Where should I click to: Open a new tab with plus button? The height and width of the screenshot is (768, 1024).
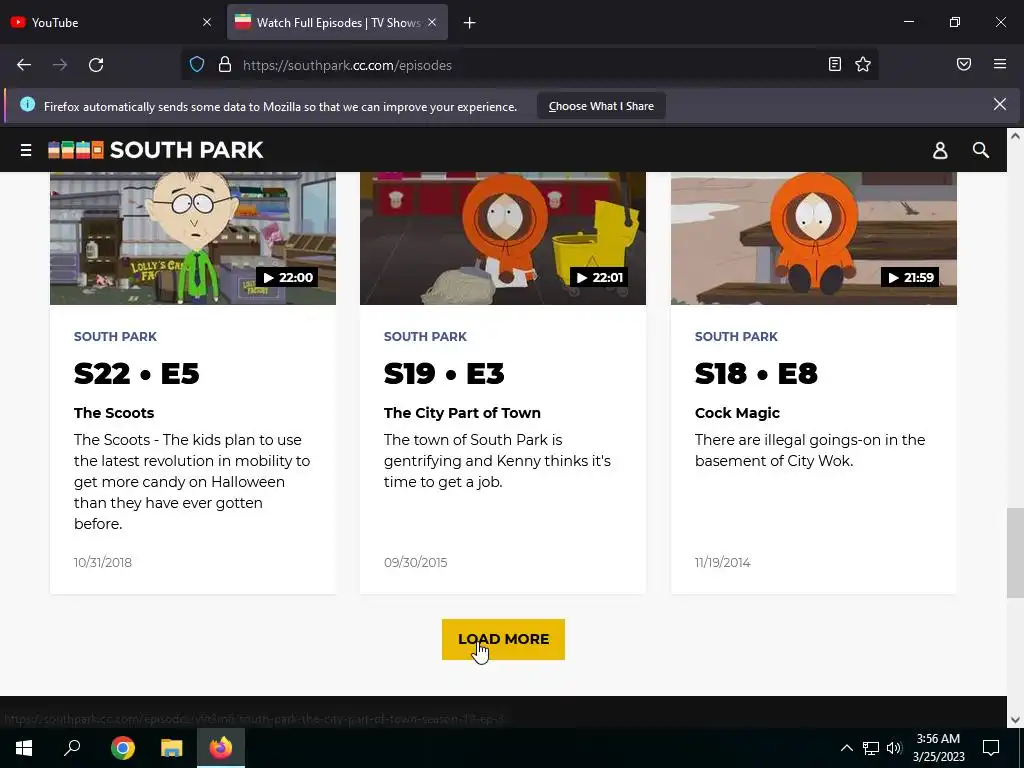click(x=470, y=23)
